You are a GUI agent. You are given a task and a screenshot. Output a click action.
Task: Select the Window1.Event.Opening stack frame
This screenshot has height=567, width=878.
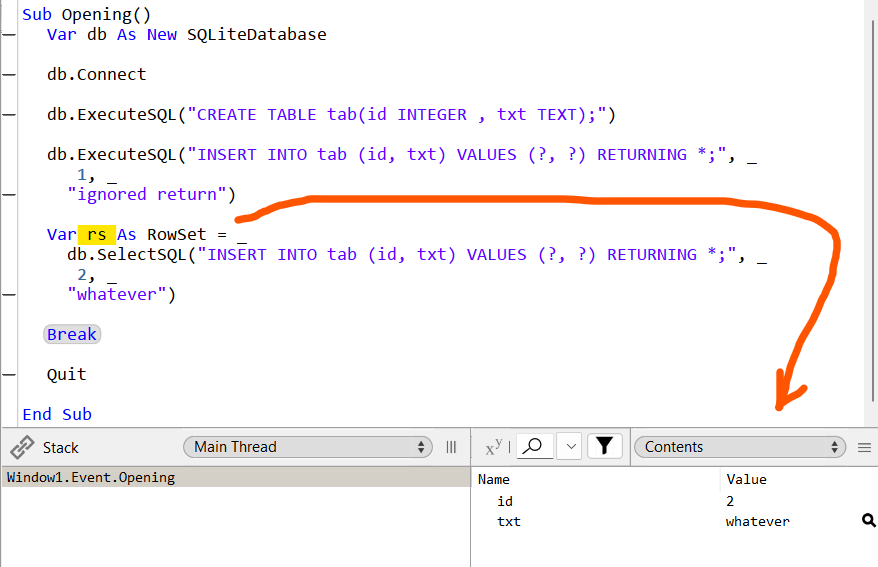[x=91, y=478]
